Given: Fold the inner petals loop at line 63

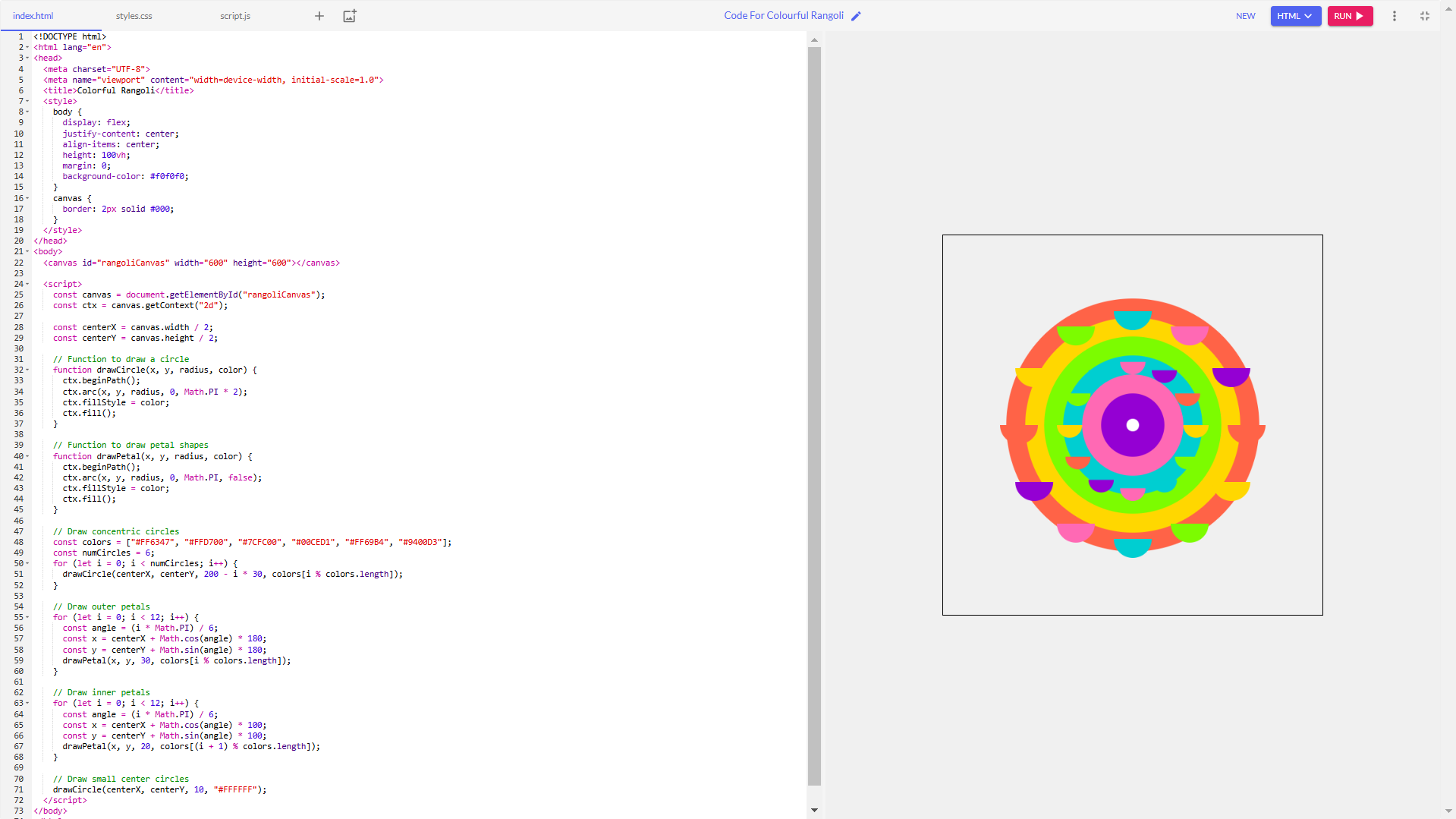Looking at the screenshot, I should tap(28, 703).
